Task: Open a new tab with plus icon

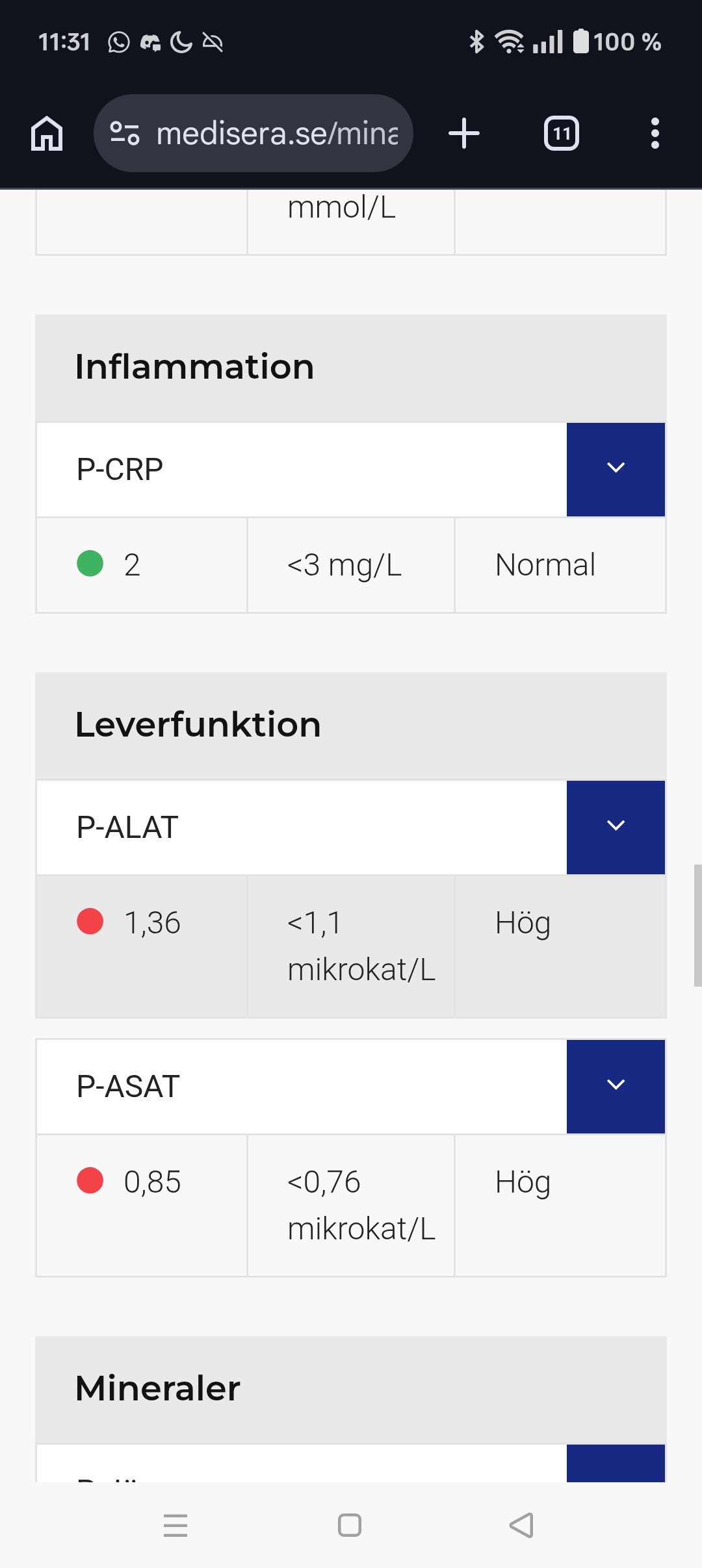Action: 463,133
